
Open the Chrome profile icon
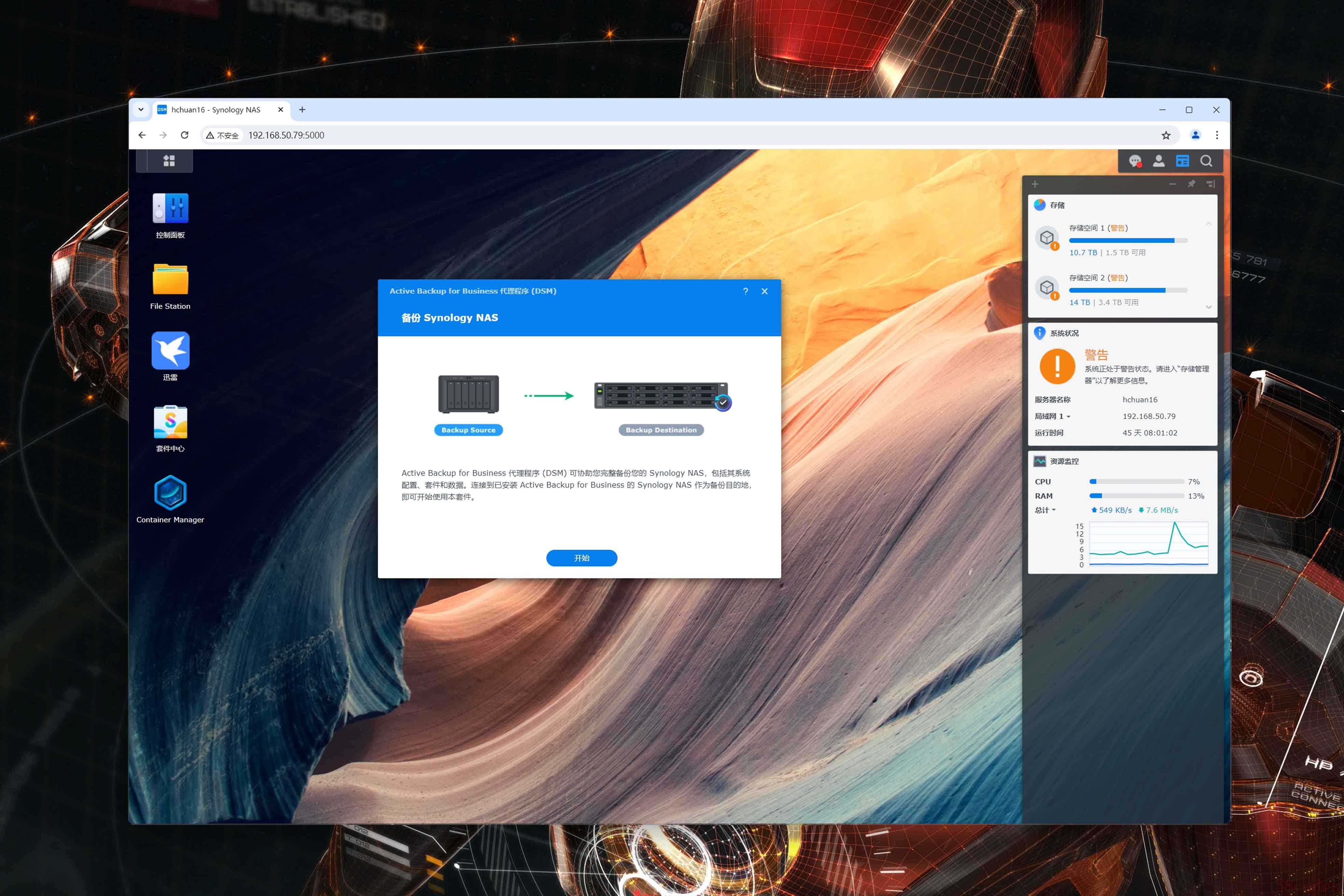pyautogui.click(x=1195, y=136)
